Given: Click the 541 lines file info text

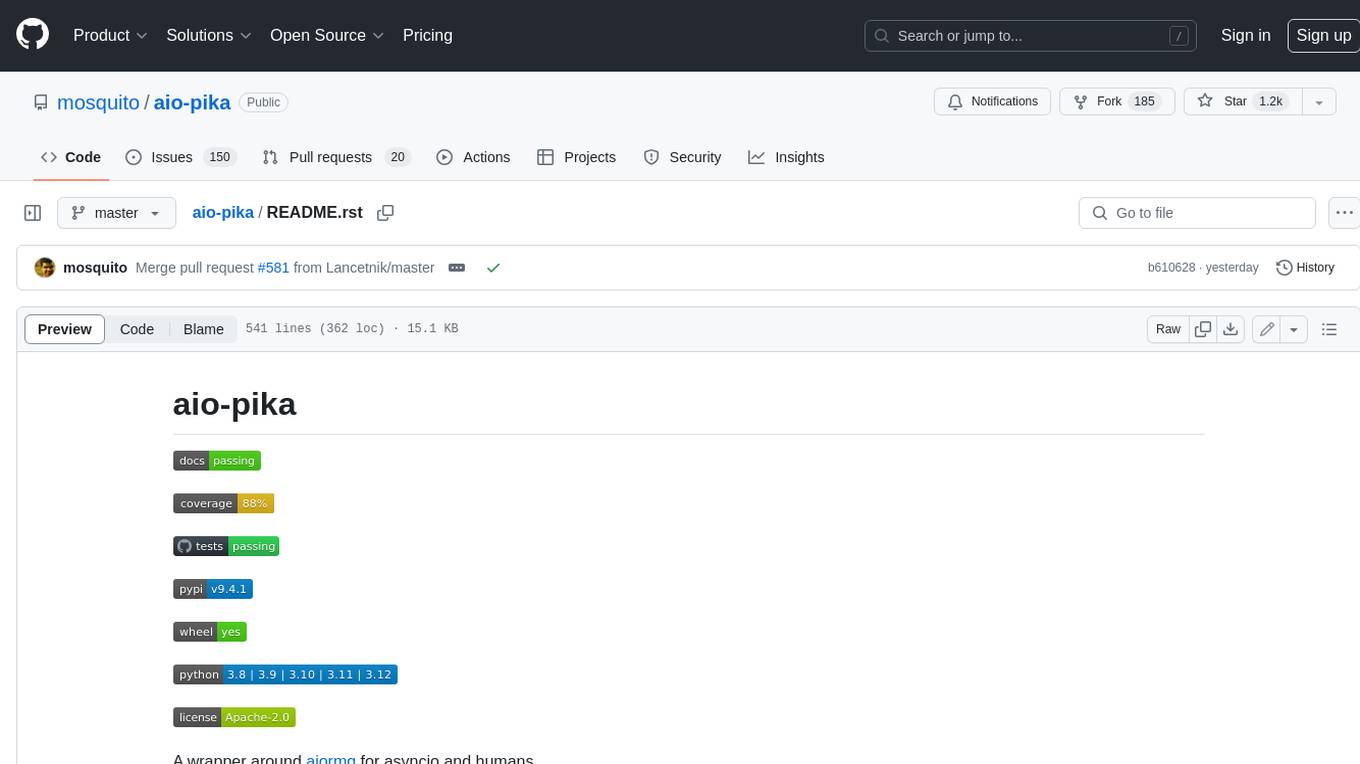Looking at the screenshot, I should (x=351, y=329).
